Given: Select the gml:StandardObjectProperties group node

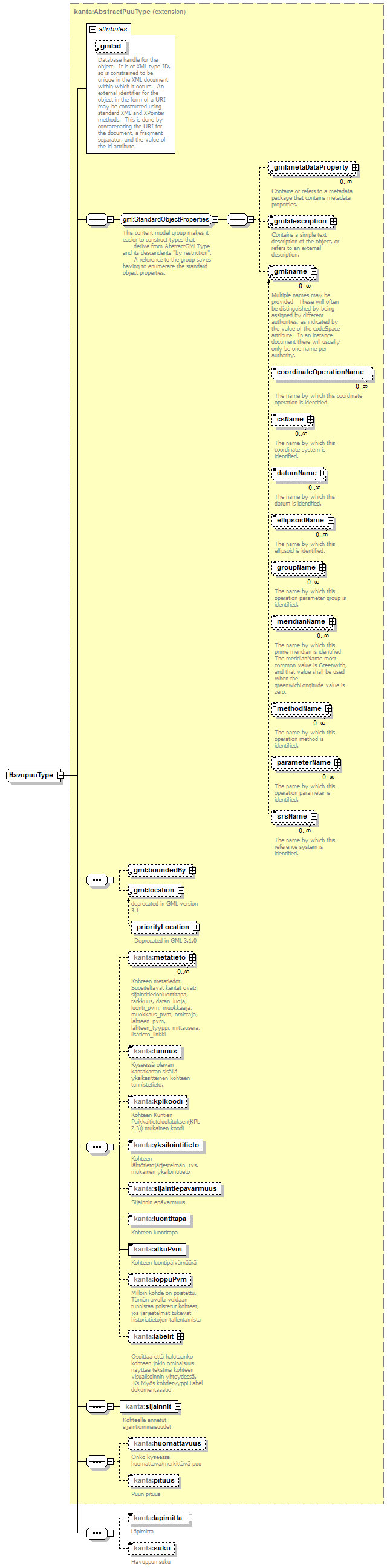Looking at the screenshot, I should point(165,219).
